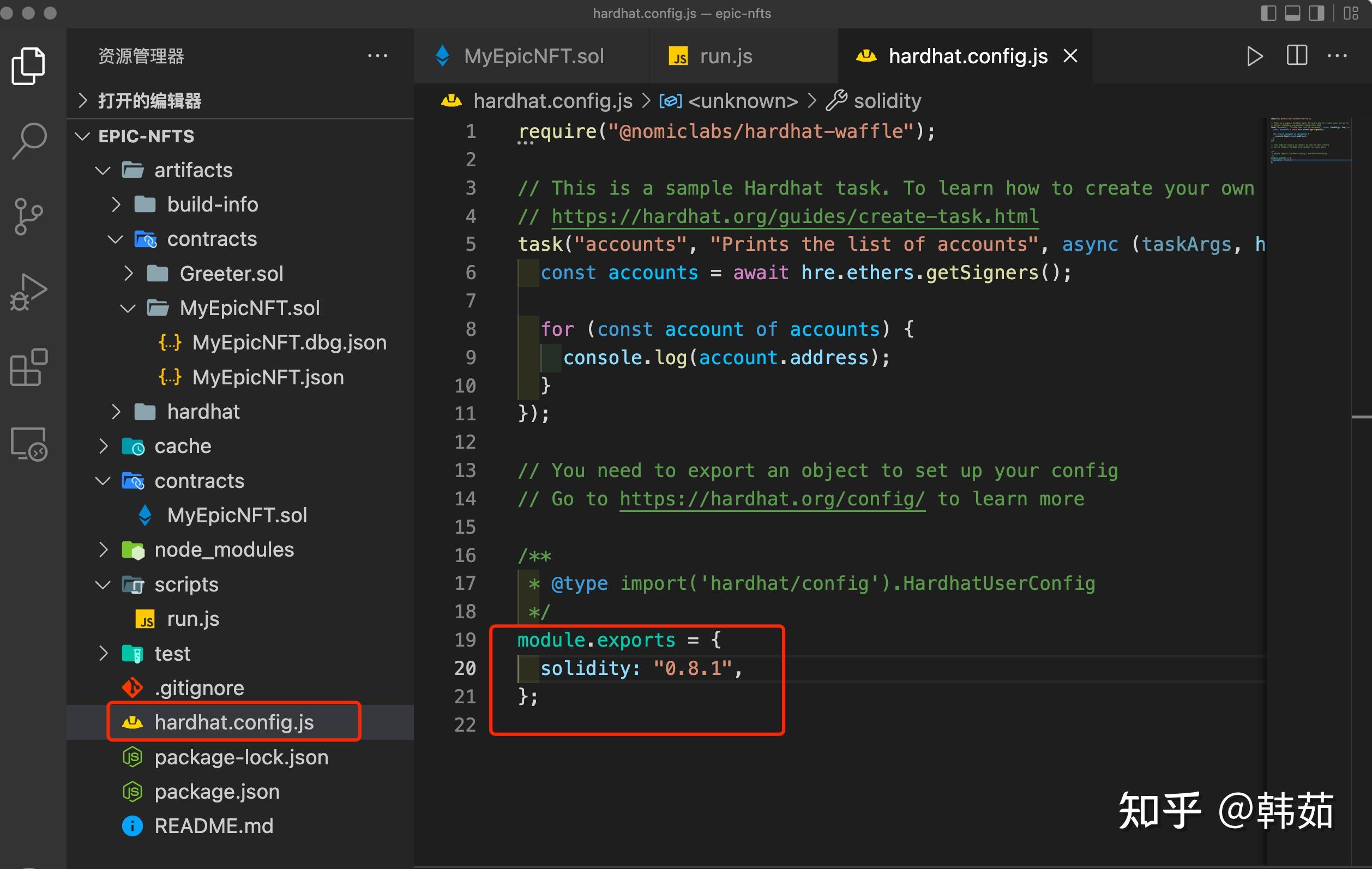Click <unknown> breadcrumb segment
This screenshot has width=1372, height=869.
[x=742, y=101]
